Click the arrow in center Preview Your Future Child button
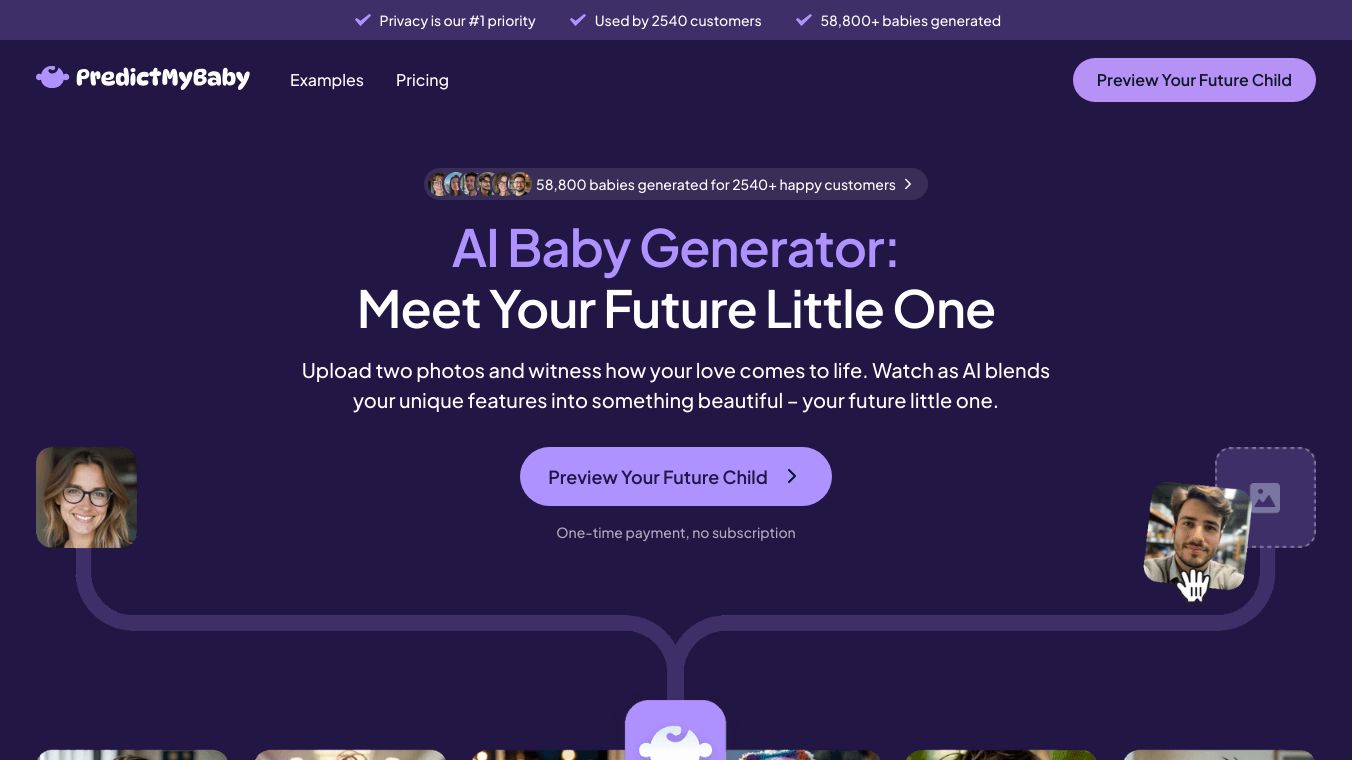Image resolution: width=1352 pixels, height=760 pixels. point(792,476)
